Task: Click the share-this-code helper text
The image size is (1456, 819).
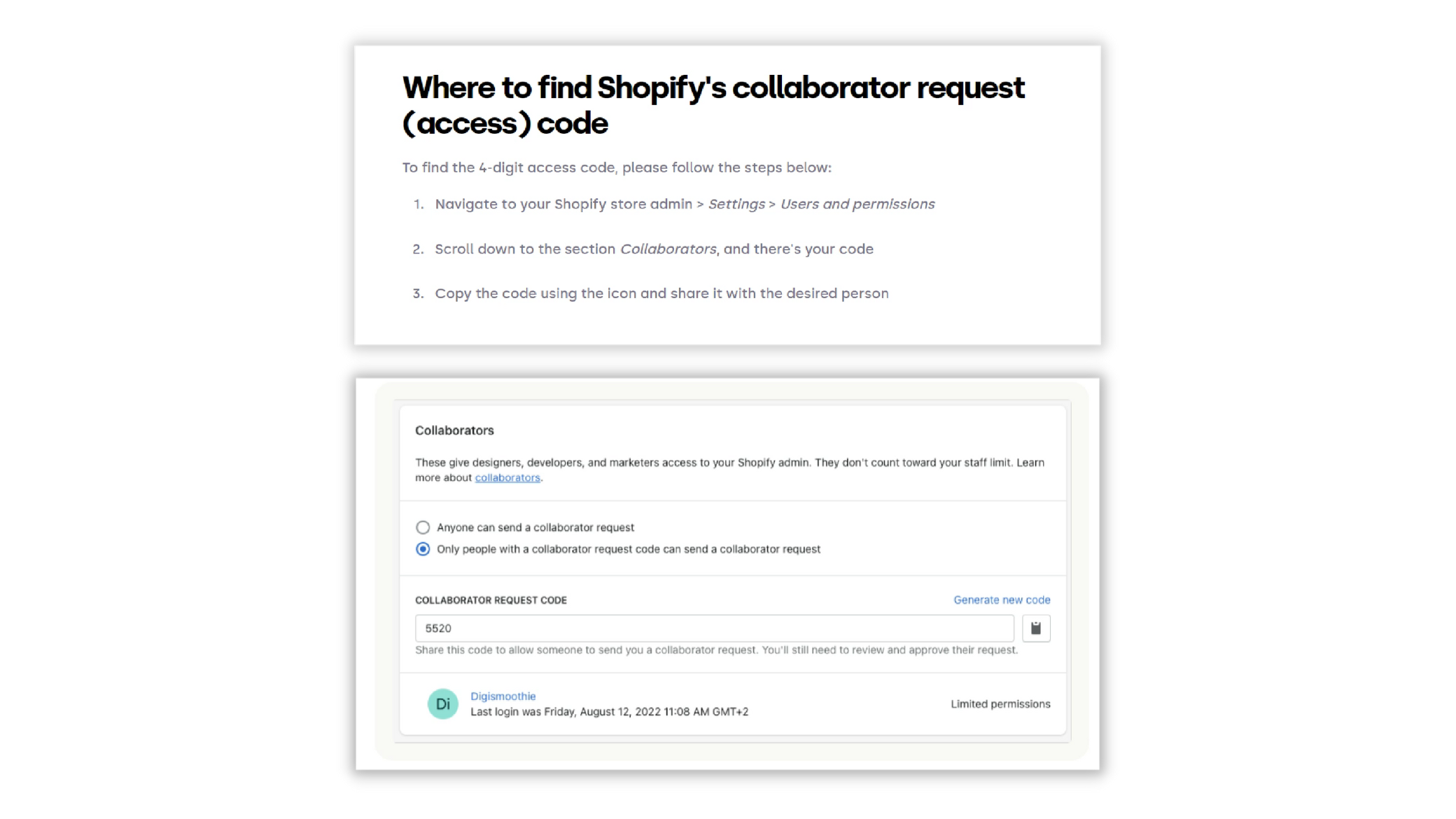Action: coord(716,649)
